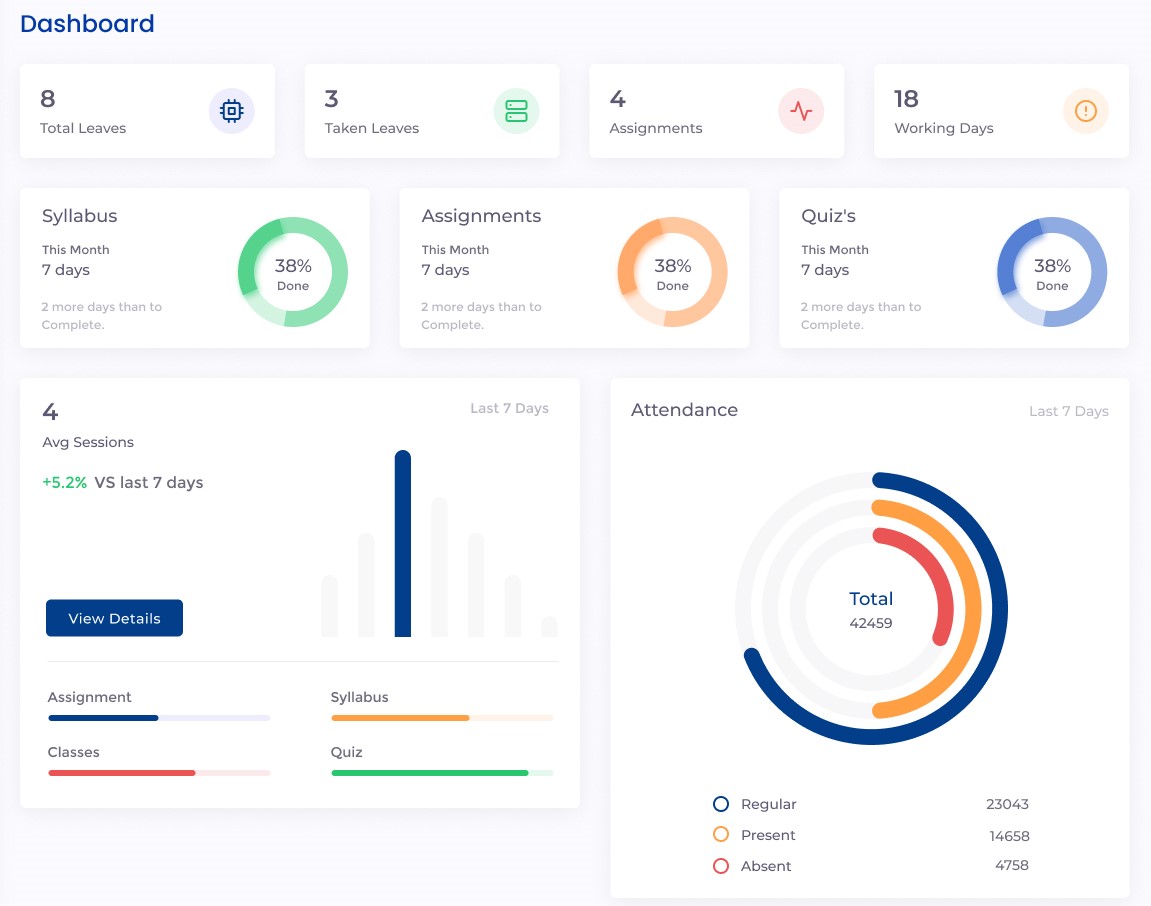Click the Quiz green progress bar
1151x906 pixels.
point(441,773)
